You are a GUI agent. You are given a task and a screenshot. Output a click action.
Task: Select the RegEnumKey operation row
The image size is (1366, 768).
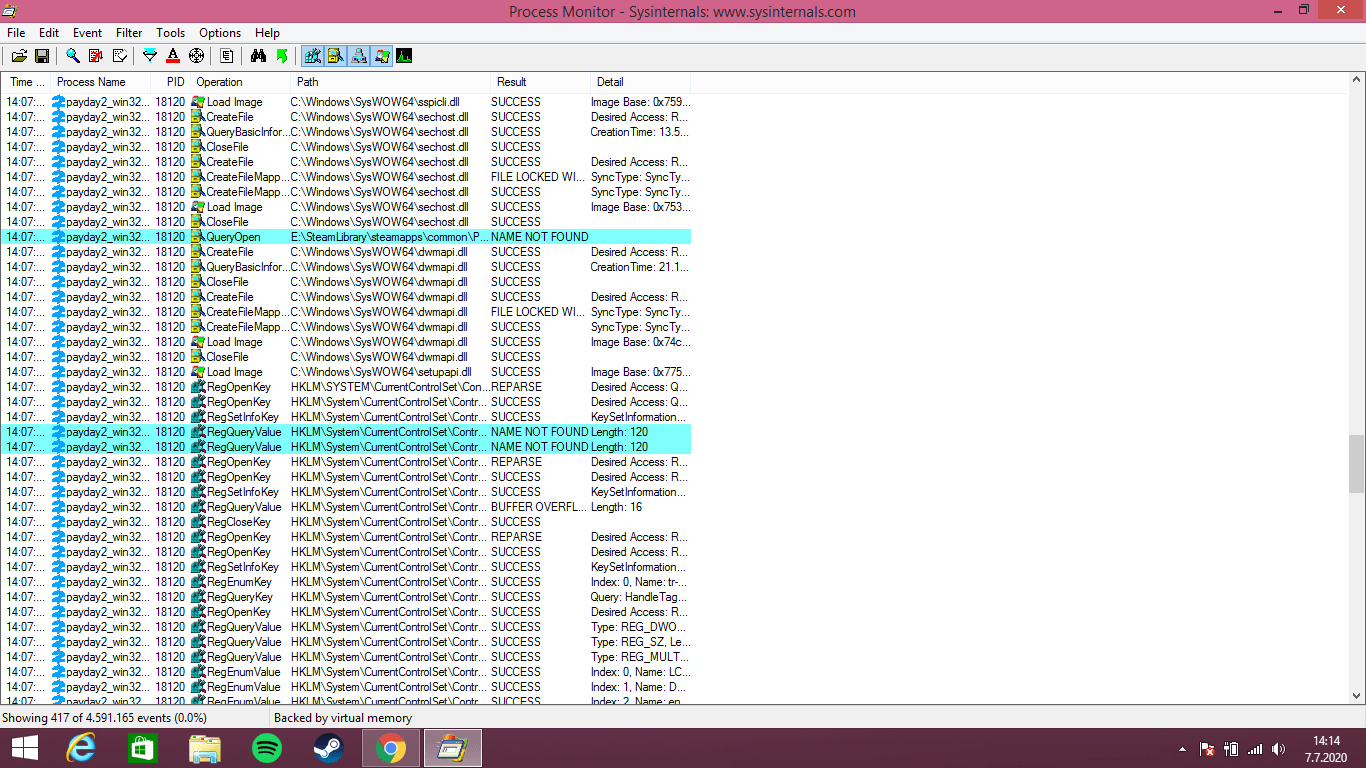point(346,582)
